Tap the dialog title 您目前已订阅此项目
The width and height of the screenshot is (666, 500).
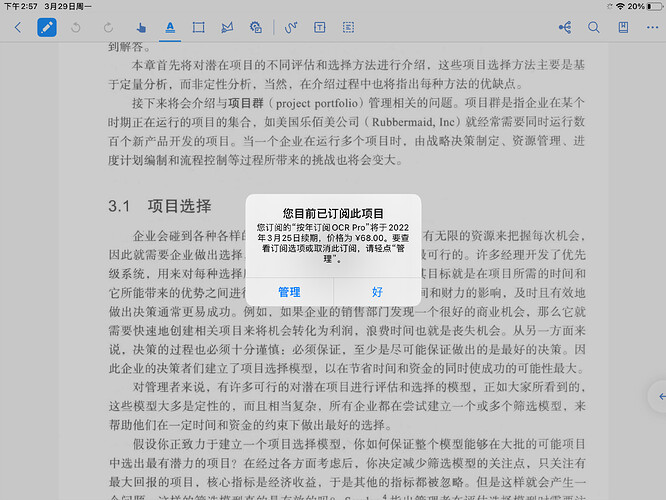[x=333, y=213]
